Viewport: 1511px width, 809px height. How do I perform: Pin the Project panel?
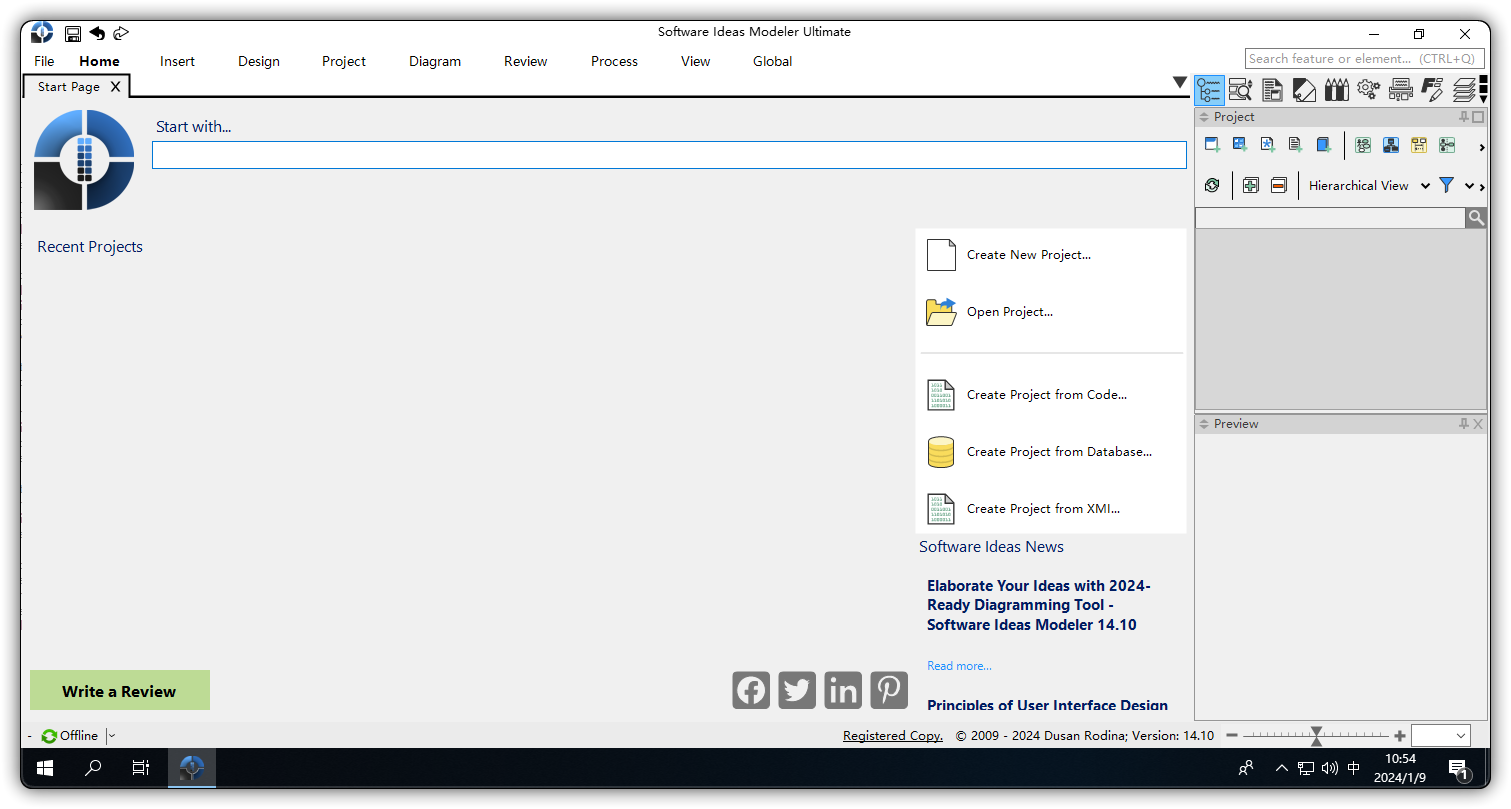click(1464, 117)
